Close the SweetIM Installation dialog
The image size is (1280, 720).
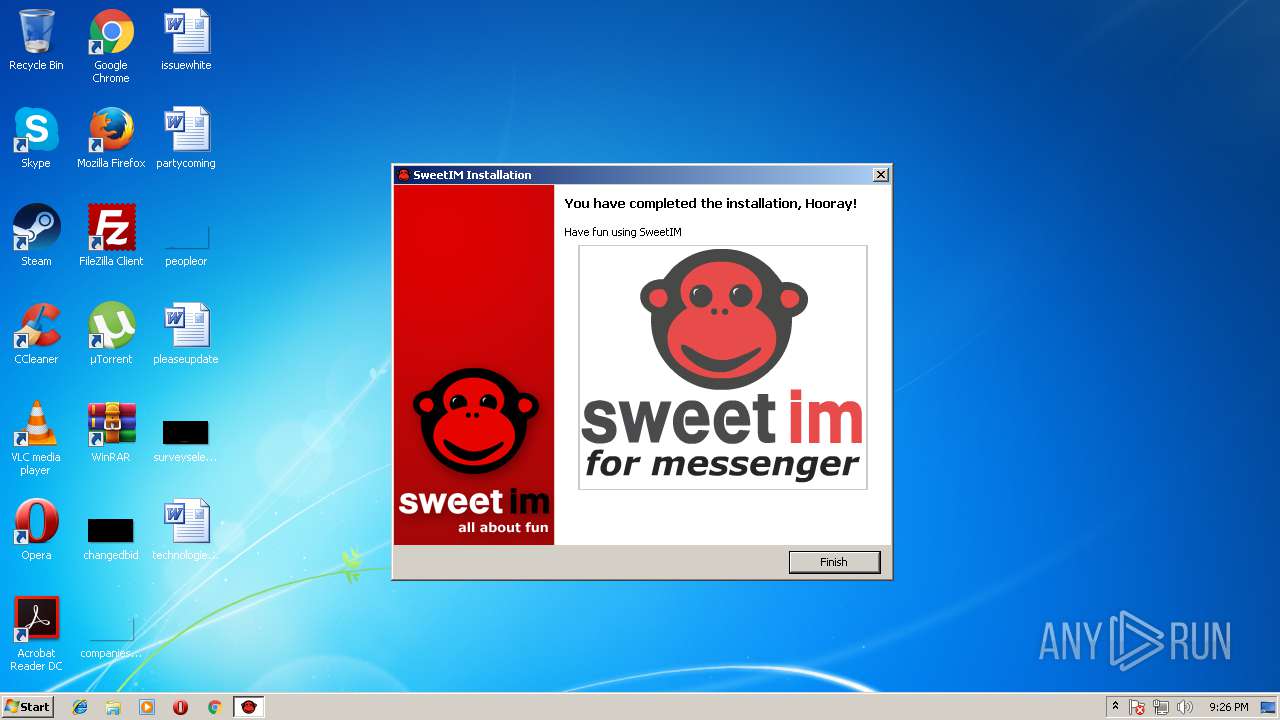(x=880, y=175)
